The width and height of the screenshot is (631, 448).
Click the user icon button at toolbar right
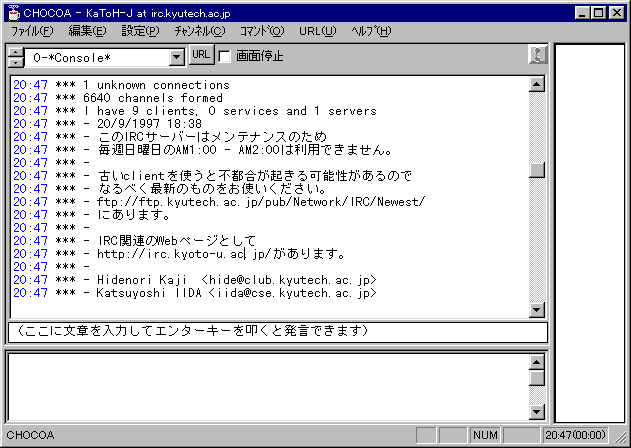pos(538,56)
